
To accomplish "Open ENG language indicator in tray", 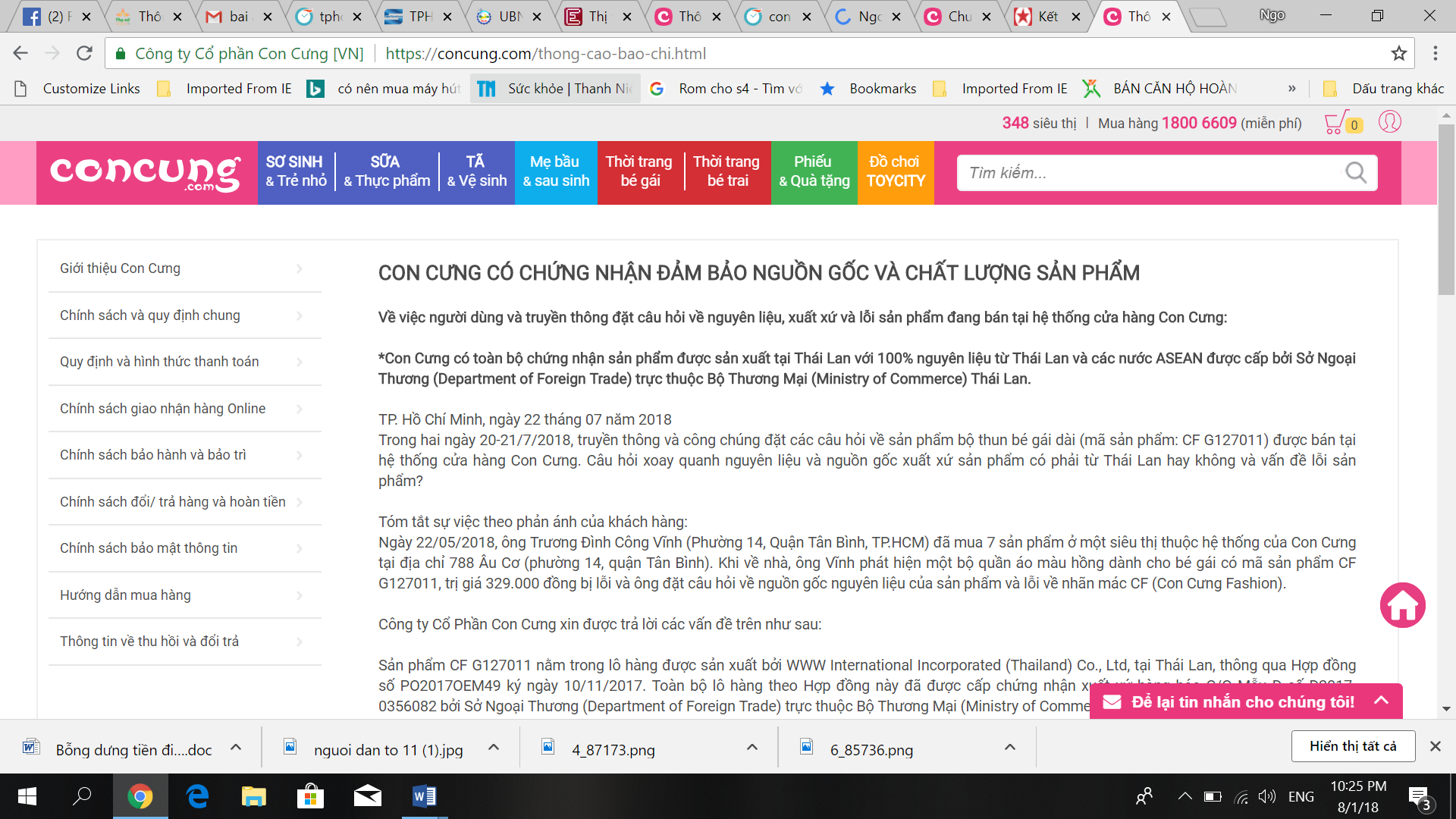I will (x=1301, y=796).
